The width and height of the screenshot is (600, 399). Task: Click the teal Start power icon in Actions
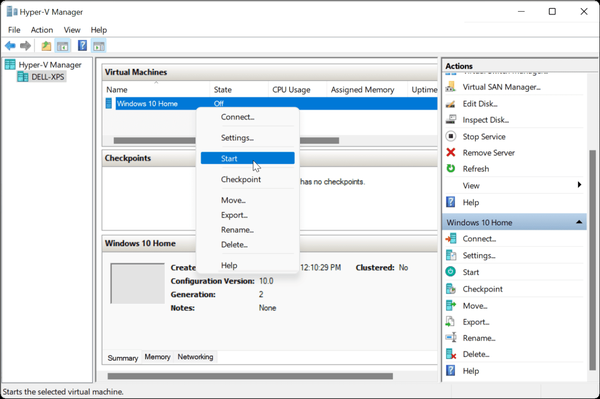(x=451, y=272)
